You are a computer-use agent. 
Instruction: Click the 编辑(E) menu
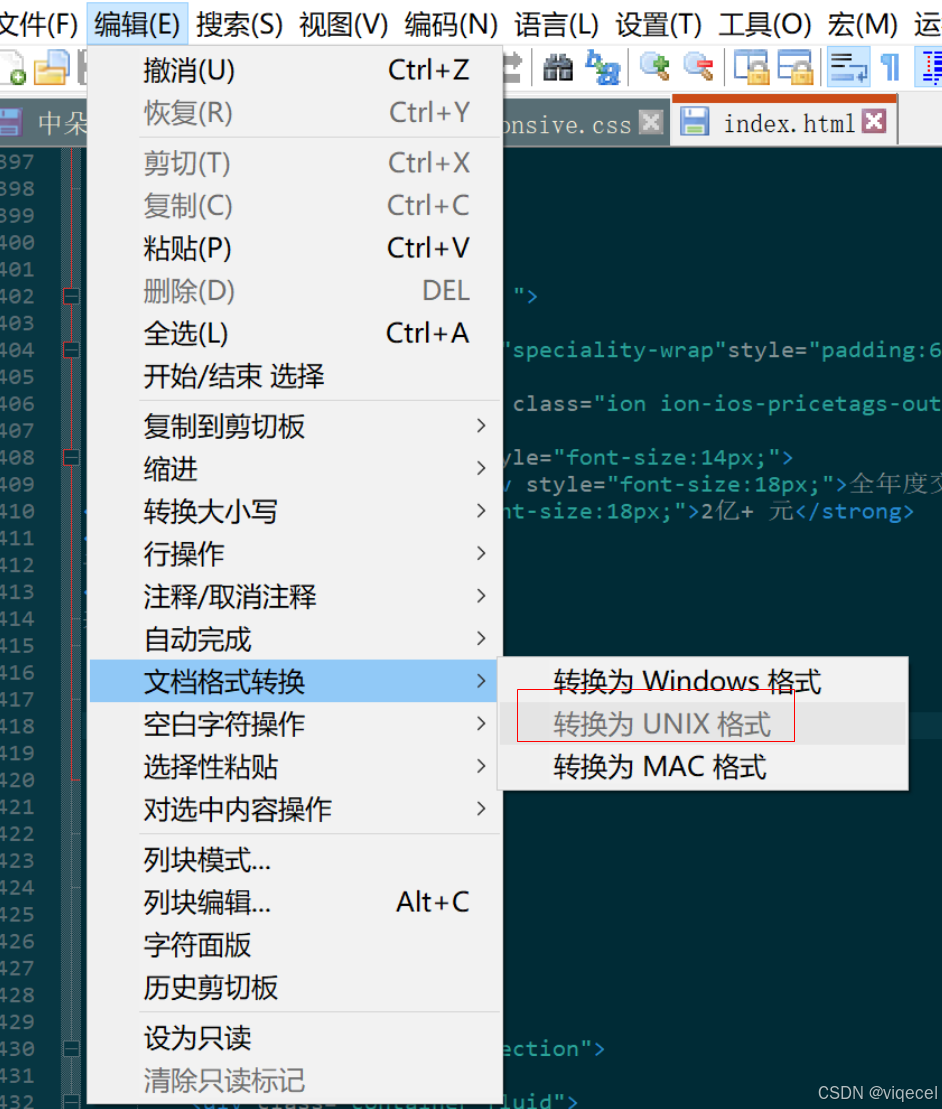(x=137, y=25)
